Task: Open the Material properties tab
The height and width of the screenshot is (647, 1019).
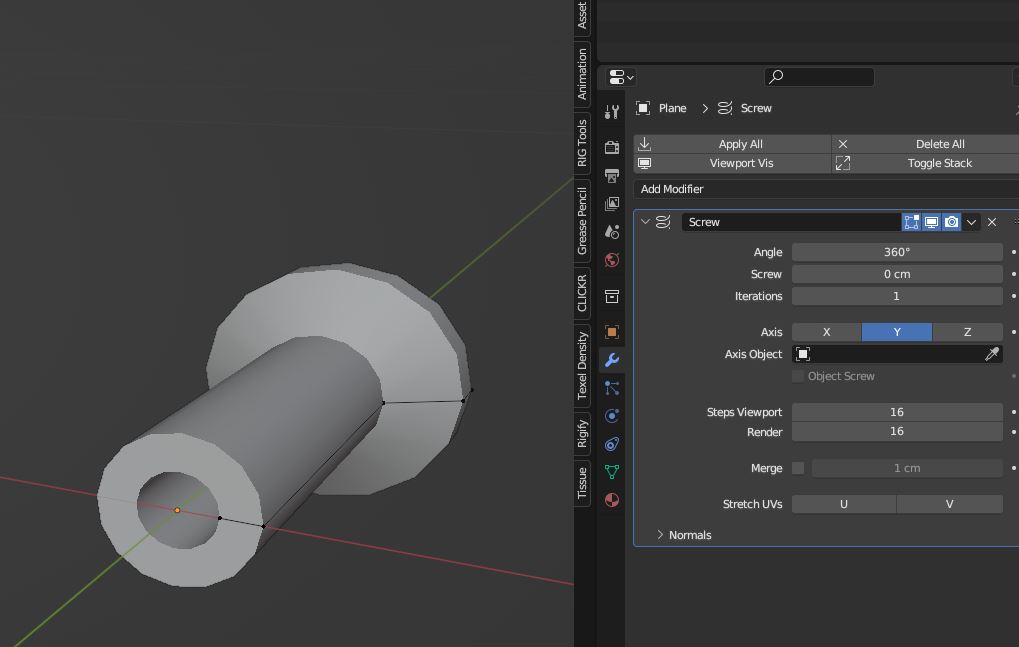Action: (612, 500)
